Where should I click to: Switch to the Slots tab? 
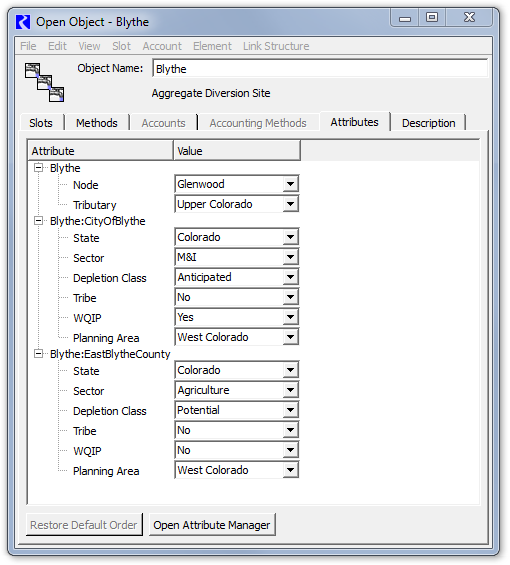click(41, 123)
